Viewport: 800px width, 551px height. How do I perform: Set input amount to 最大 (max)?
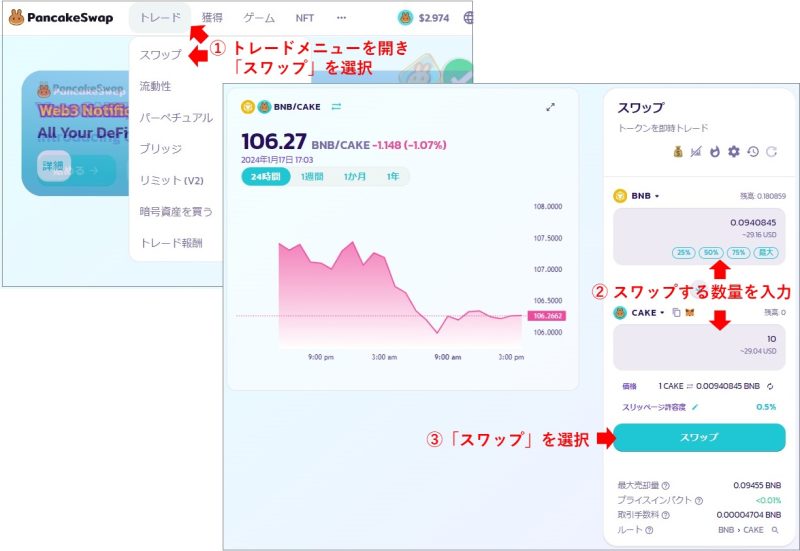766,253
